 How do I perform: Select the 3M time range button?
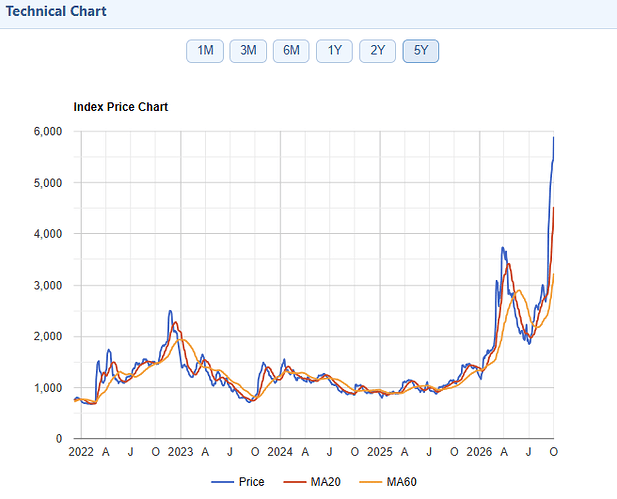click(x=248, y=51)
